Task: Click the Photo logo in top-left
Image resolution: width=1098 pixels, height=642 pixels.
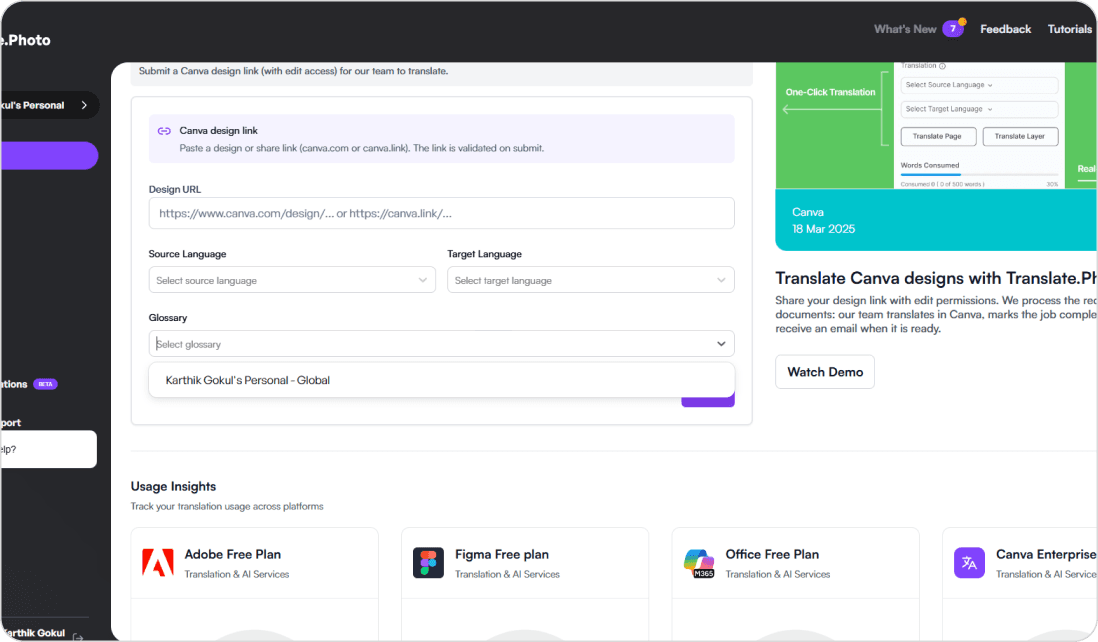Action: pyautogui.click(x=26, y=40)
